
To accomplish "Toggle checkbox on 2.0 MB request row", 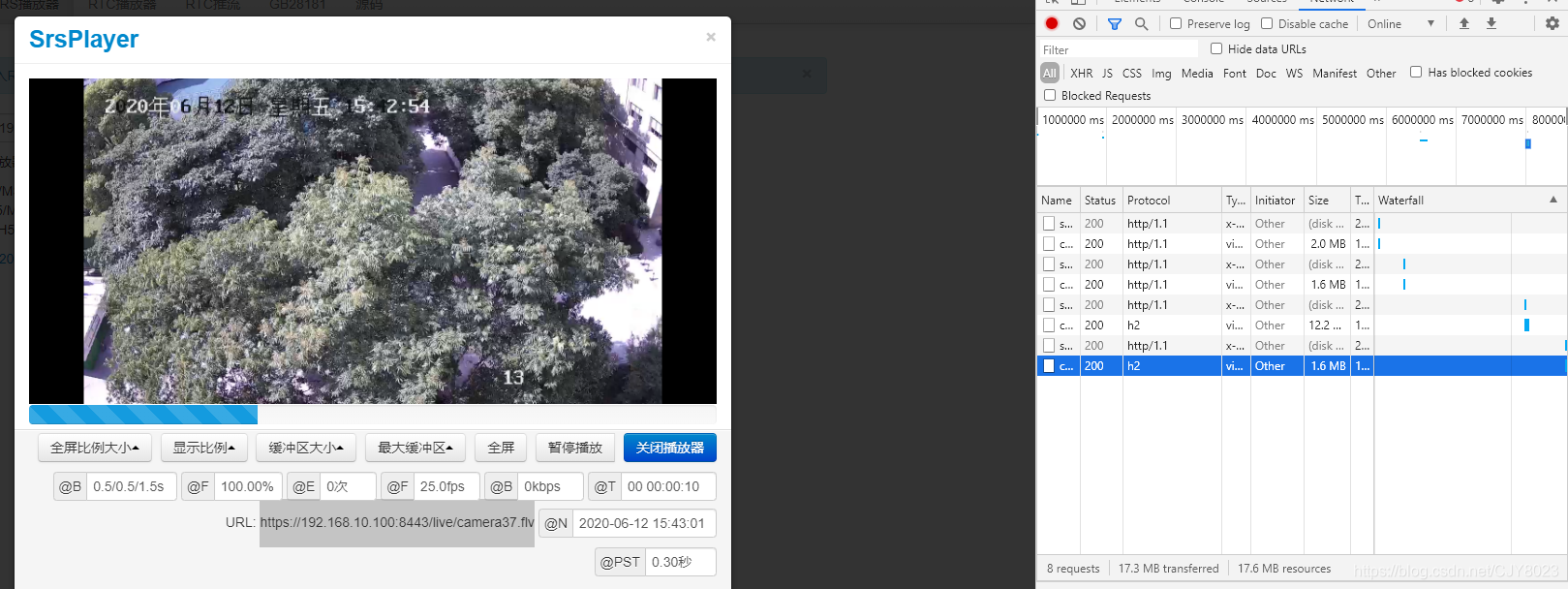I will (1049, 244).
